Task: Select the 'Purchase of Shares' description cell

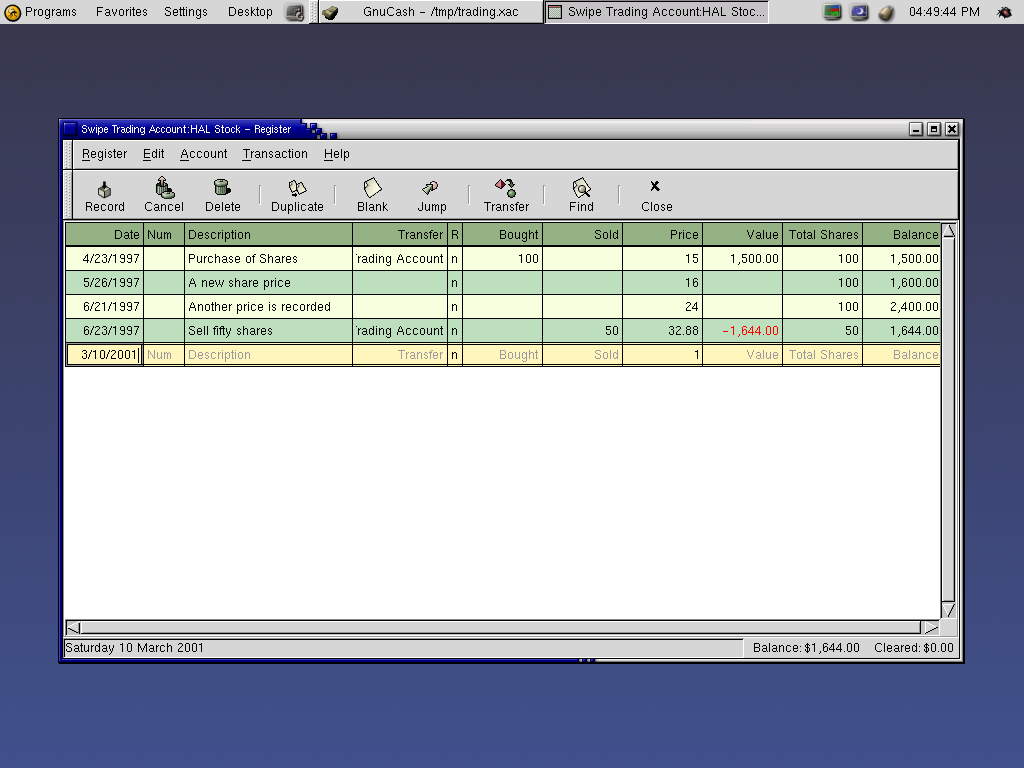Action: [x=268, y=259]
